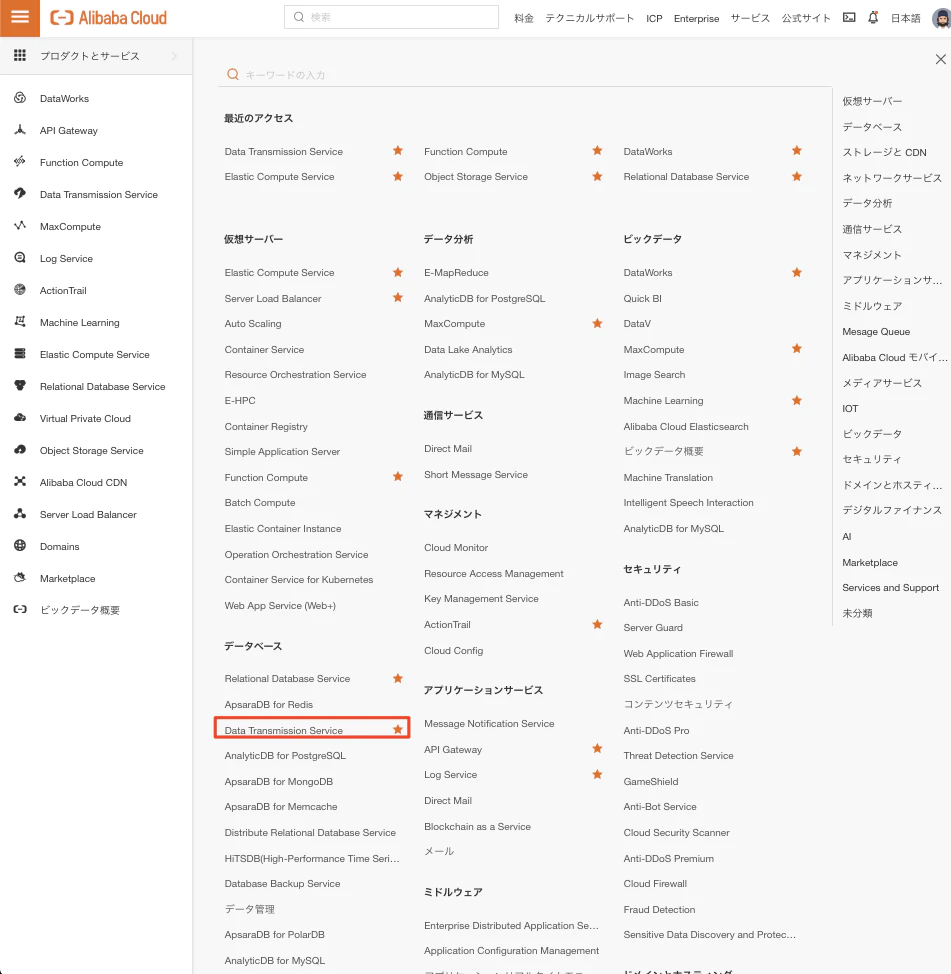Click Server Load Balancer sidebar icon
This screenshot has width=951, height=974.
click(x=20, y=513)
